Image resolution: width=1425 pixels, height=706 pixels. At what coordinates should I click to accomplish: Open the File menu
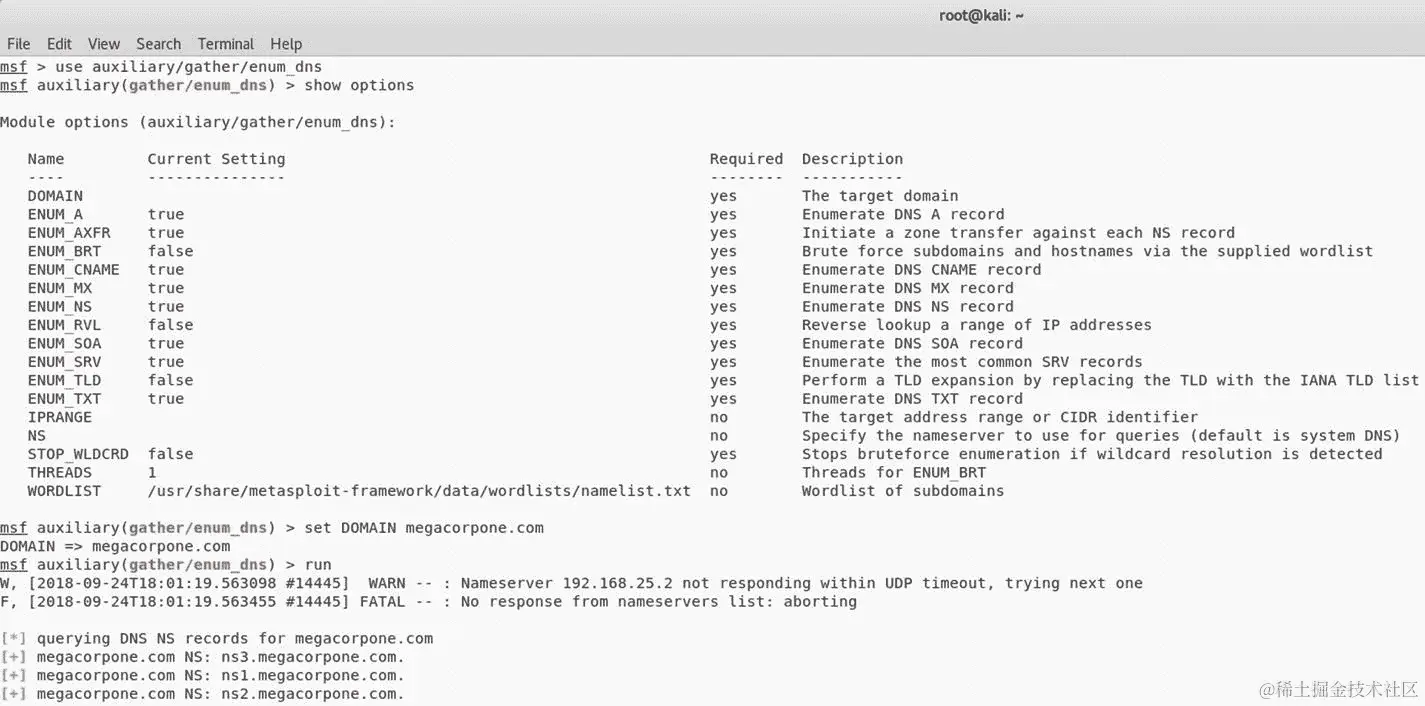[x=19, y=44]
